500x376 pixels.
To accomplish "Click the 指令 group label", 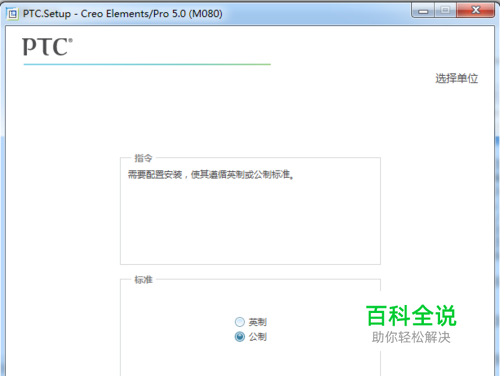I will click(x=143, y=158).
